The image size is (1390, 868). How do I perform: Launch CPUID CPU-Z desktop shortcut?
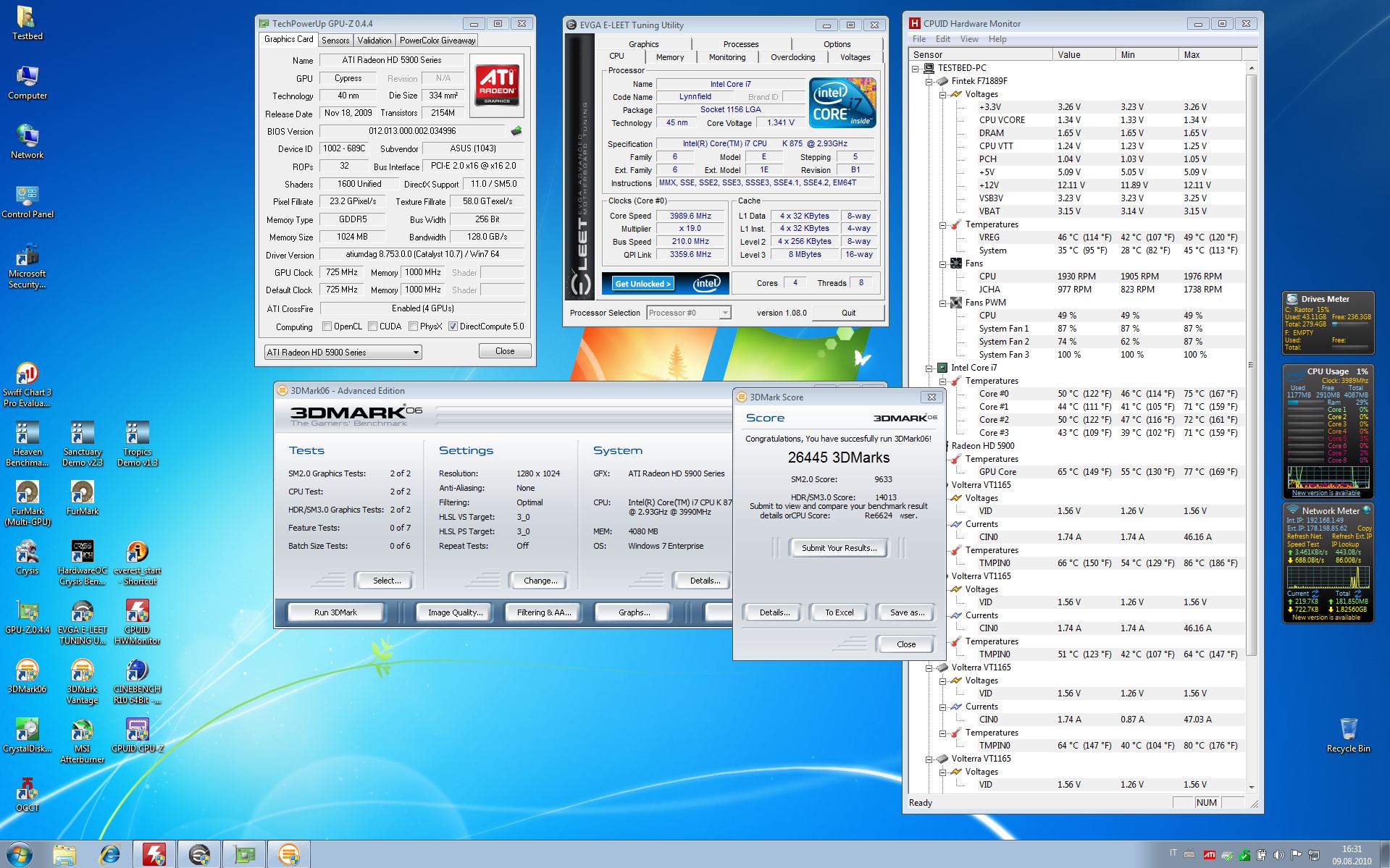point(137,736)
